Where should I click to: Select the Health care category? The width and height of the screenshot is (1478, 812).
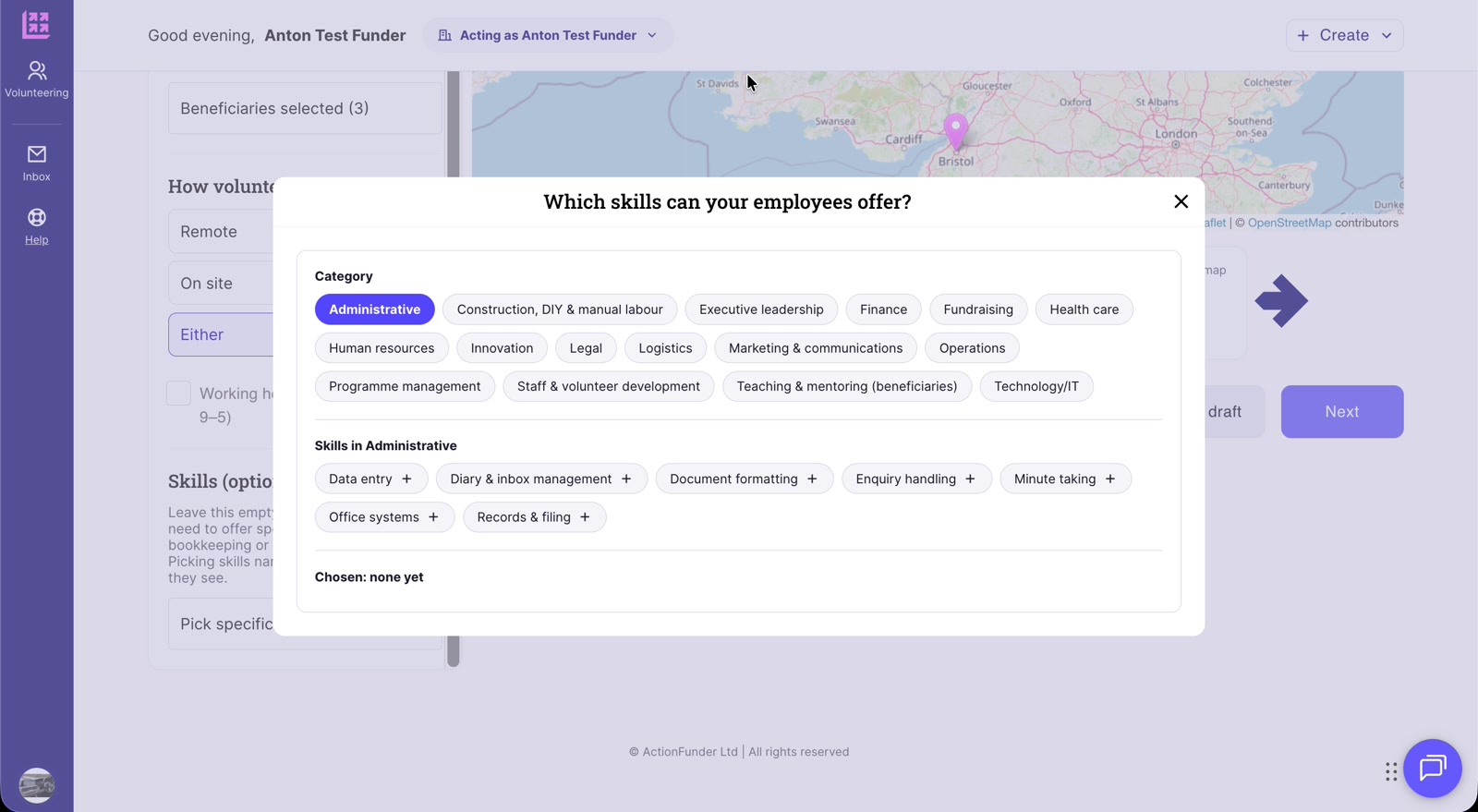[1084, 309]
